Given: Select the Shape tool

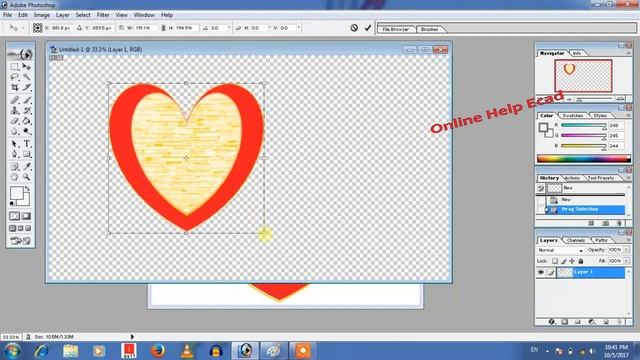Looking at the screenshot, I should coord(27,154).
